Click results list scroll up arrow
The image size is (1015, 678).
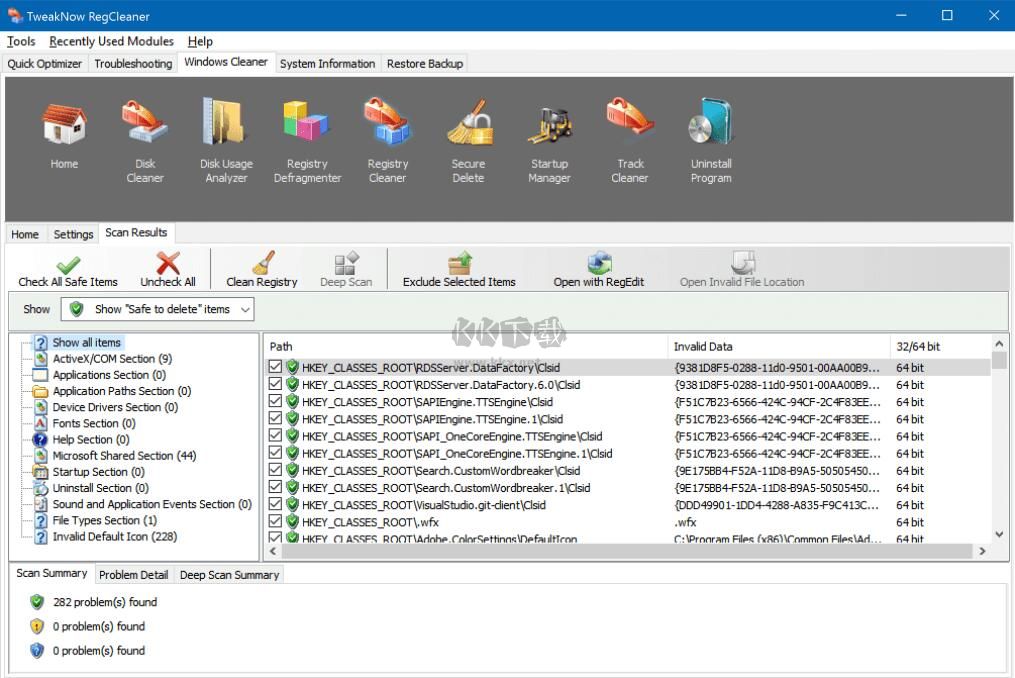tap(999, 344)
